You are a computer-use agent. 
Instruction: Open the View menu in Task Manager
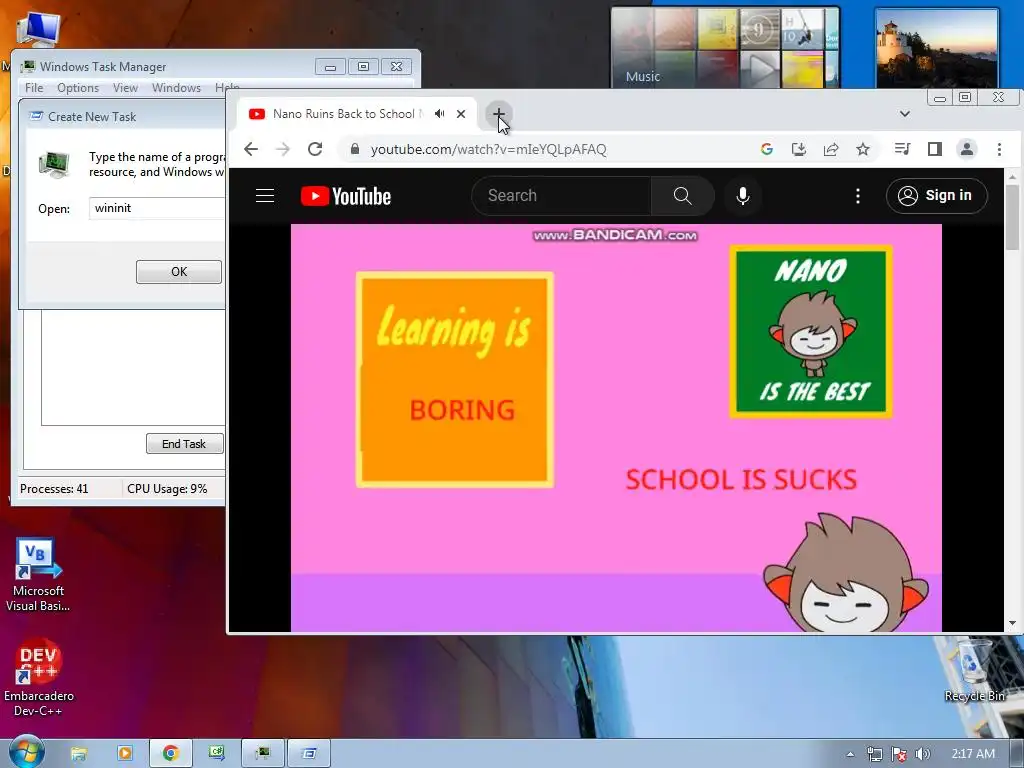click(x=125, y=88)
